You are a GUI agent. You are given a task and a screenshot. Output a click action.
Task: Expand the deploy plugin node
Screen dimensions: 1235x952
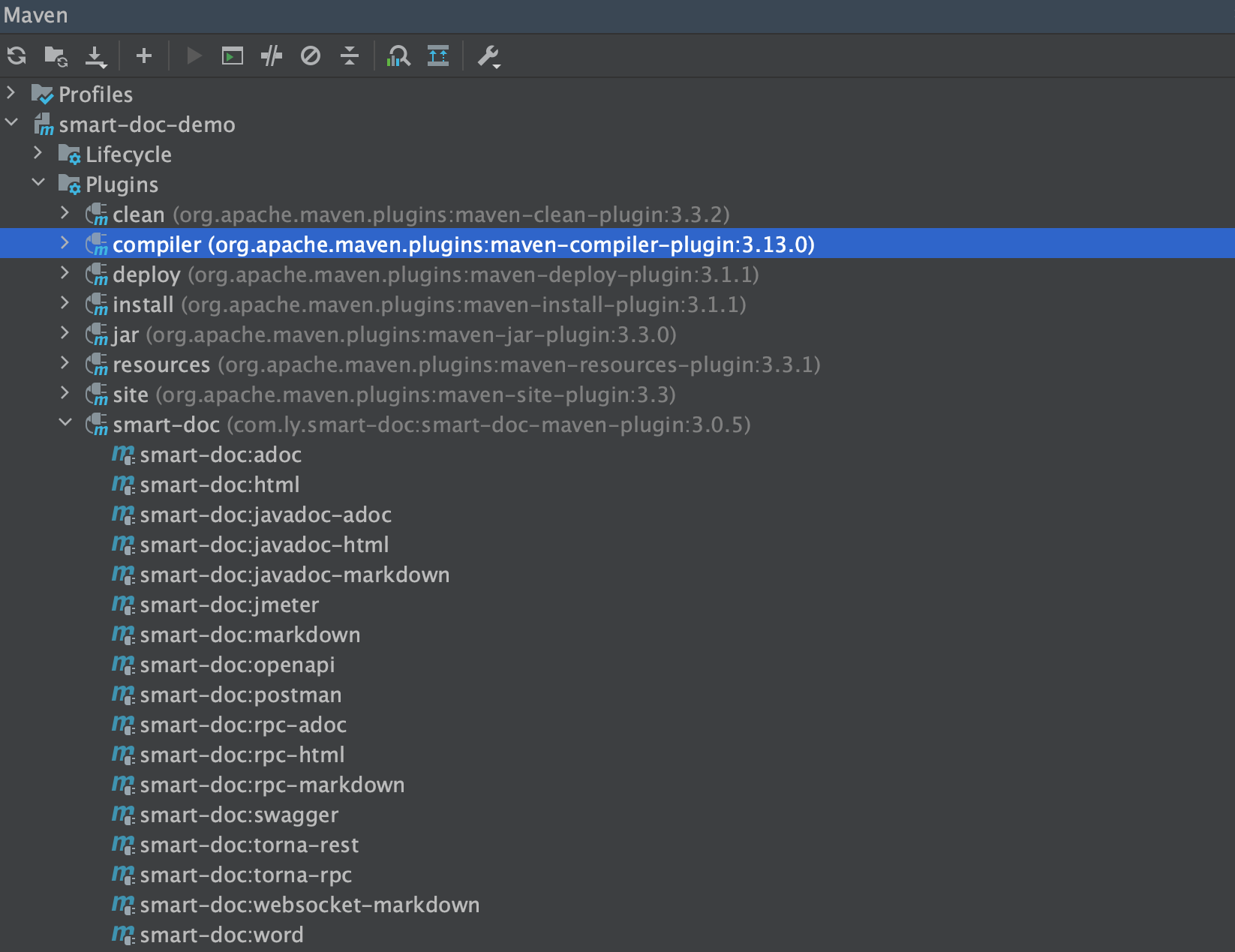pyautogui.click(x=65, y=273)
